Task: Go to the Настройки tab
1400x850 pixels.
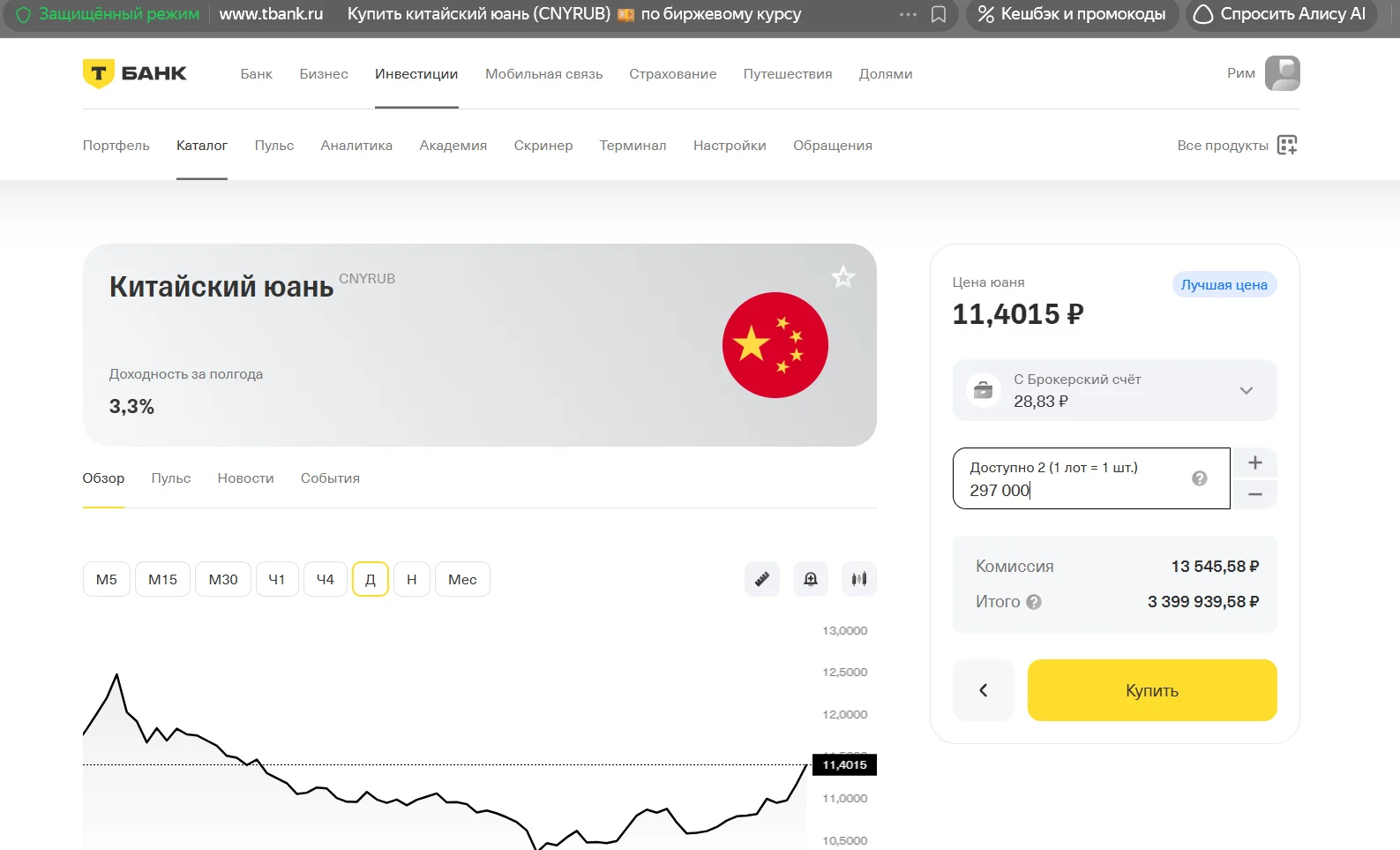Action: [x=730, y=146]
